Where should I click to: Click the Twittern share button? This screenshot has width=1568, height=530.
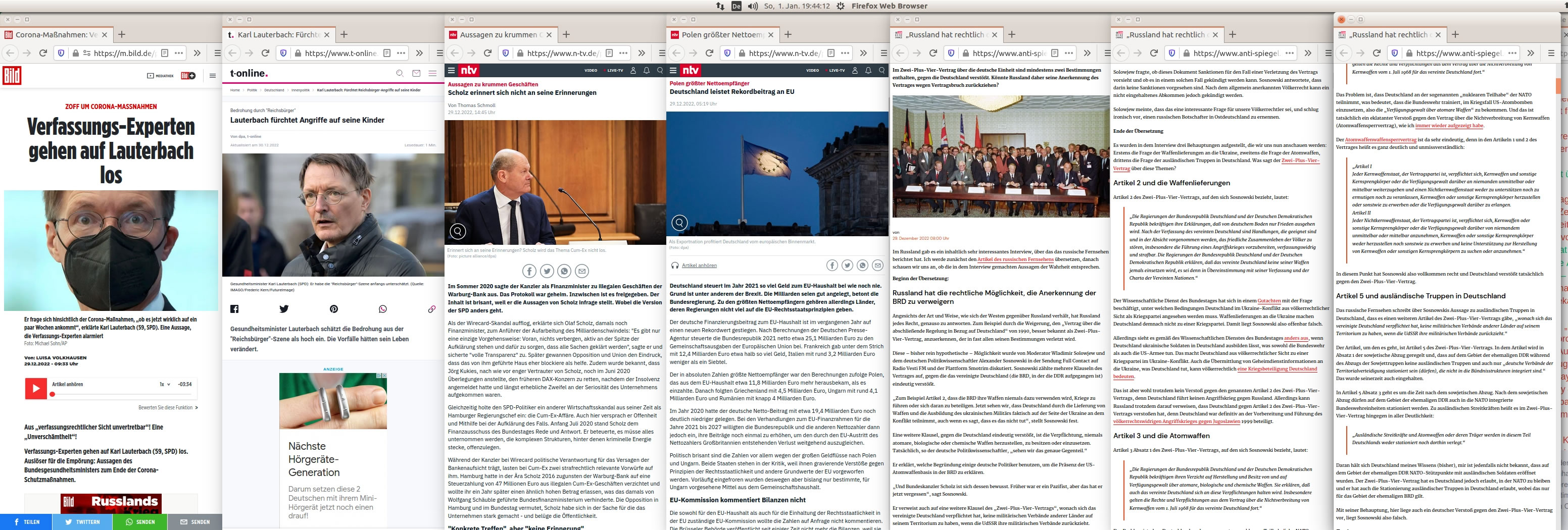pyautogui.click(x=83, y=521)
